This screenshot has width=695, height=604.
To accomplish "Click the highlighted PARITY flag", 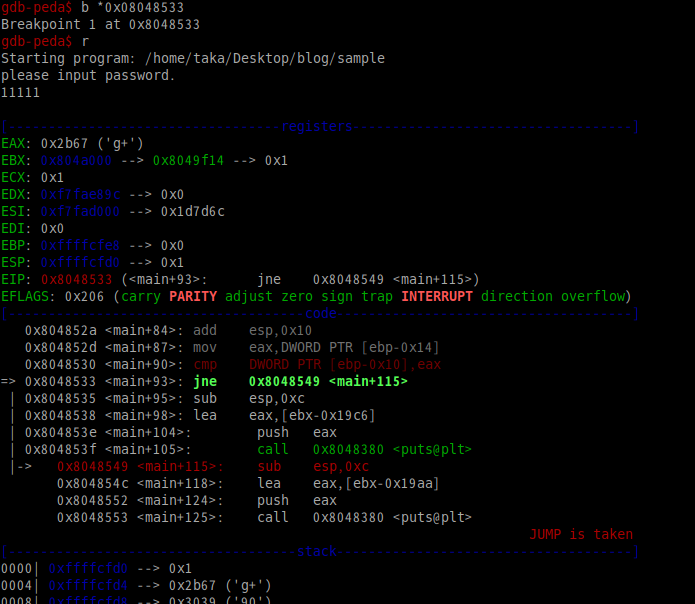I will [193, 296].
